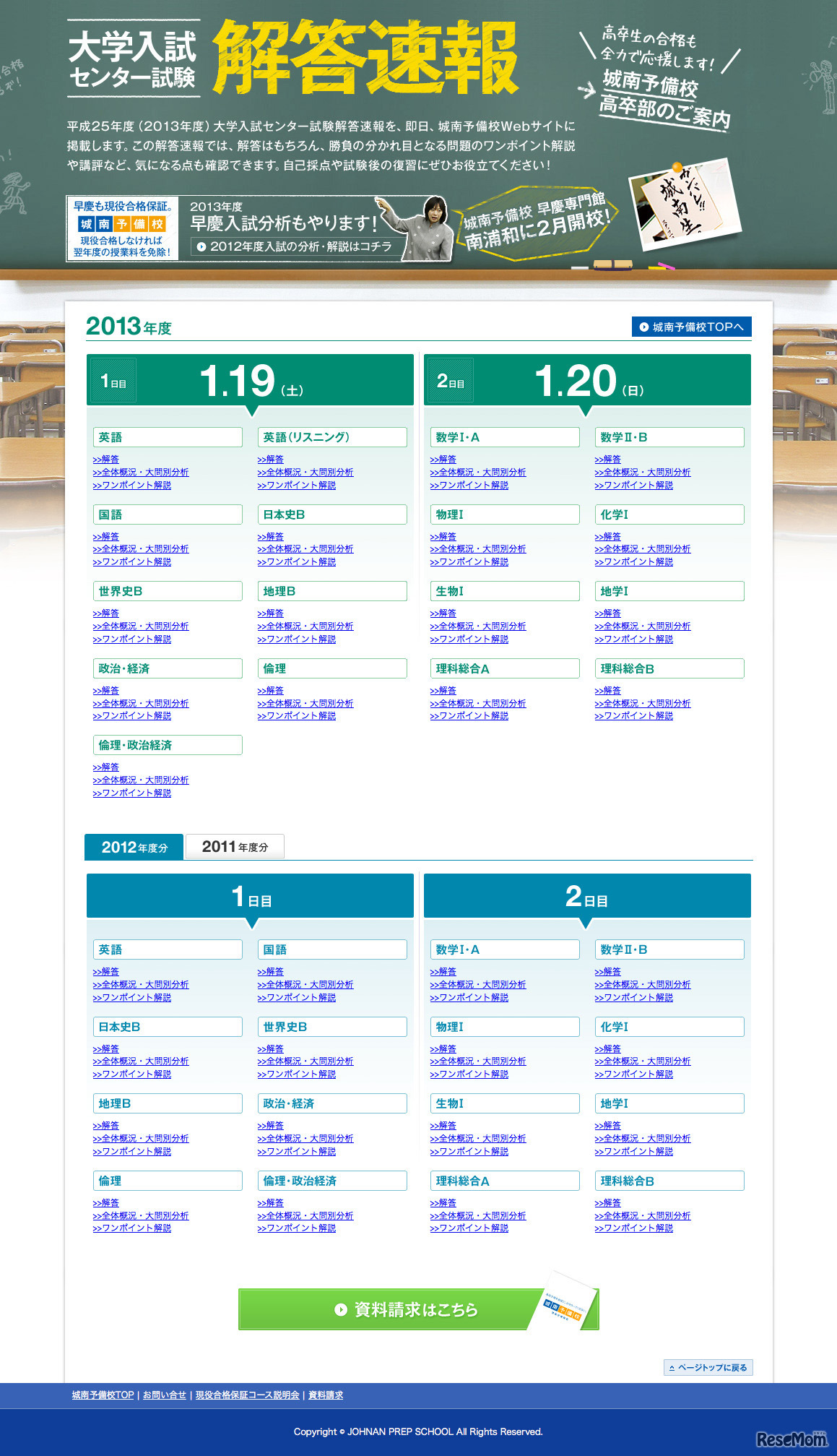
Task: Open 解答 link under 2012 英語
Action: (105, 971)
